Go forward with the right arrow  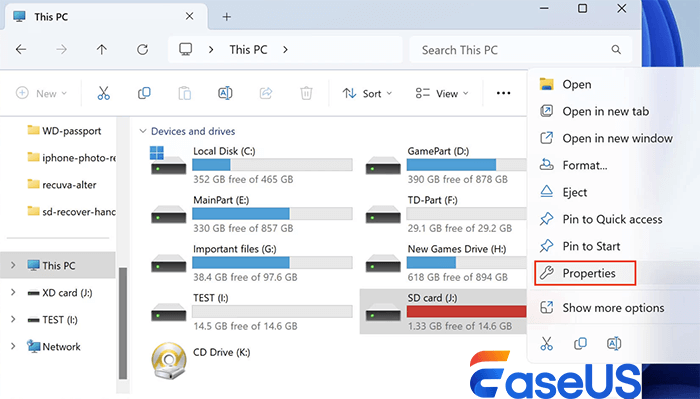click(62, 50)
